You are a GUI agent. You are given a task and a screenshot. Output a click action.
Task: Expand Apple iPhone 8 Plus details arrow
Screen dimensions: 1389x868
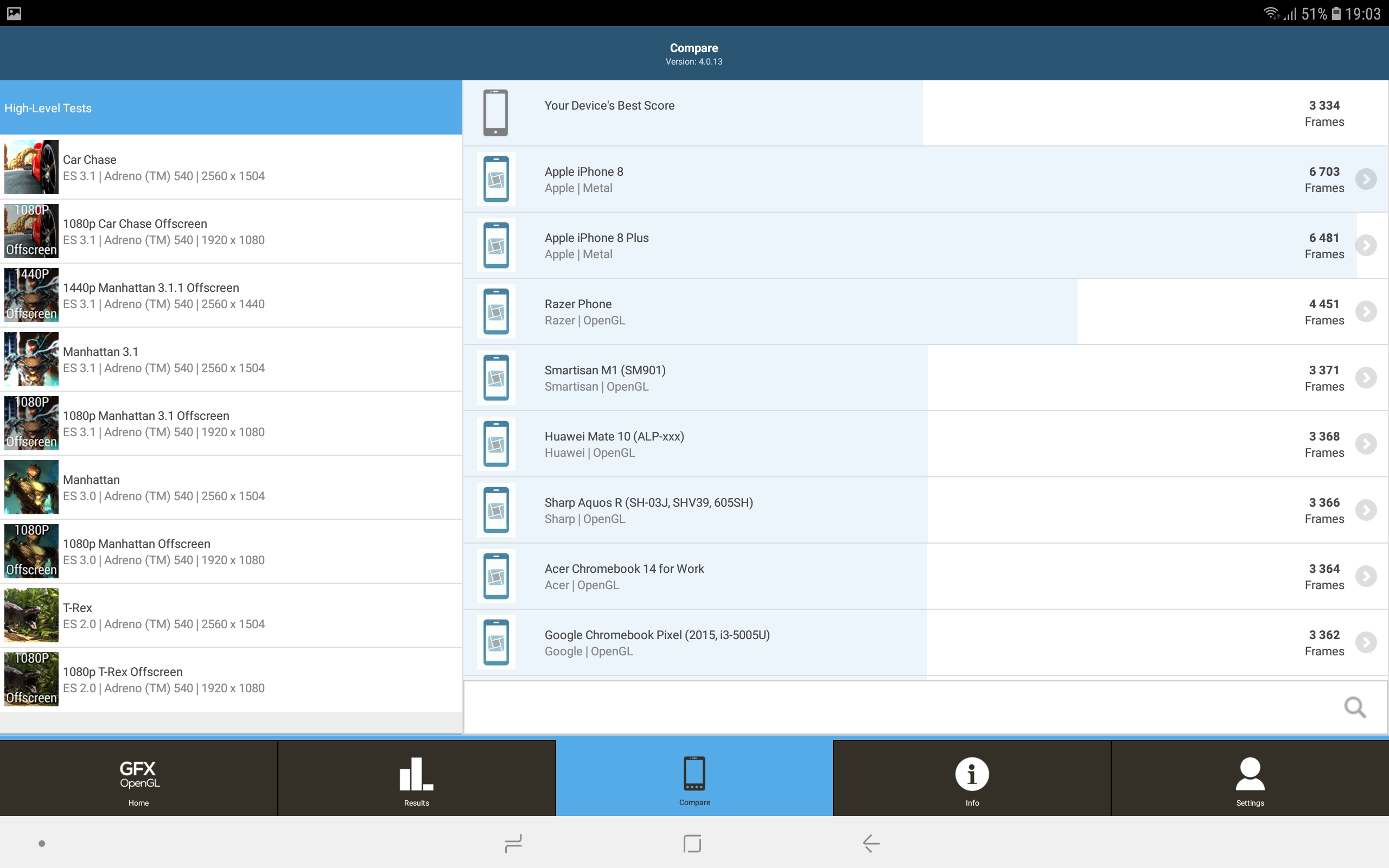[x=1366, y=245]
